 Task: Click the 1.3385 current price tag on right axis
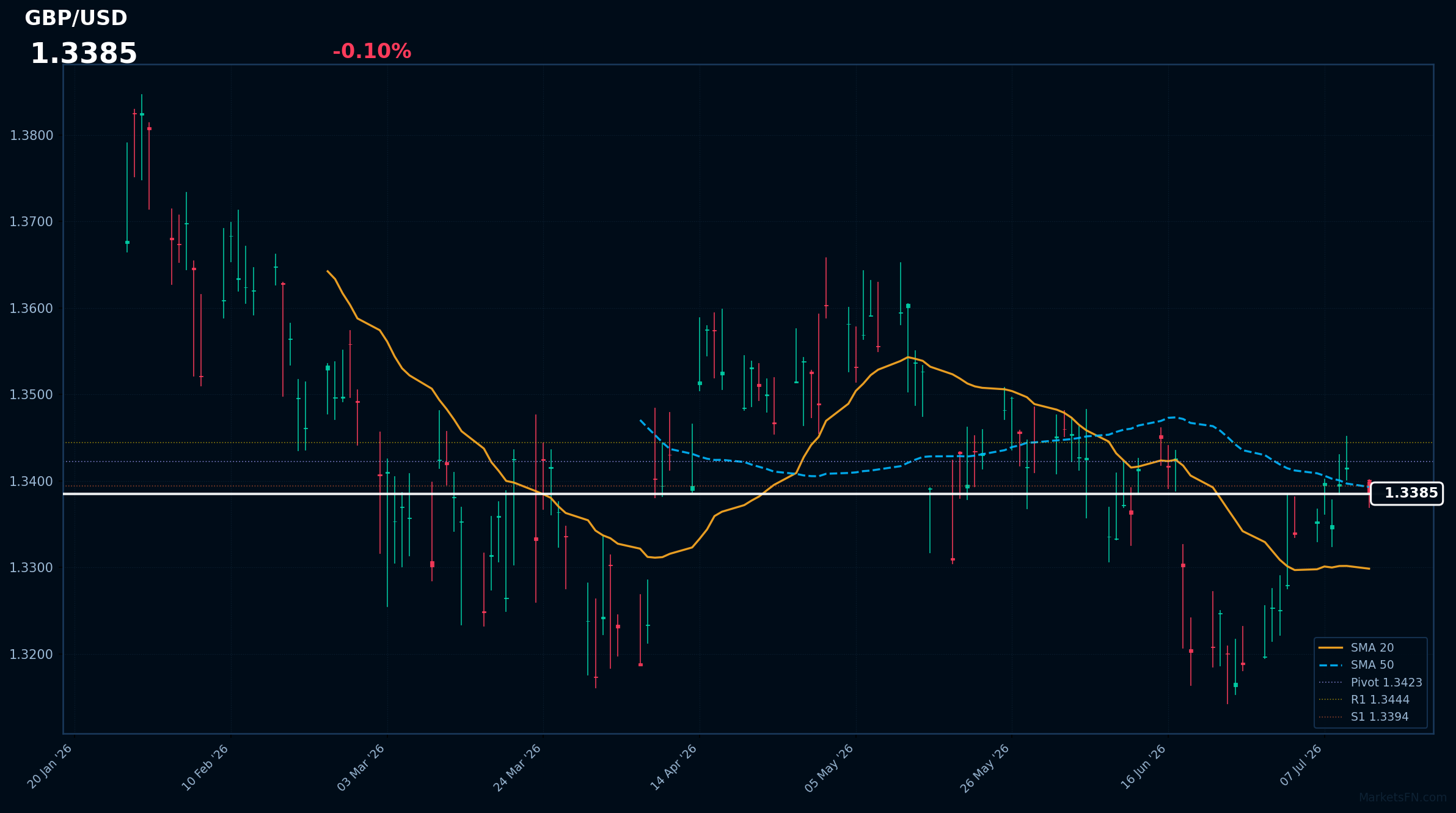click(x=1407, y=493)
